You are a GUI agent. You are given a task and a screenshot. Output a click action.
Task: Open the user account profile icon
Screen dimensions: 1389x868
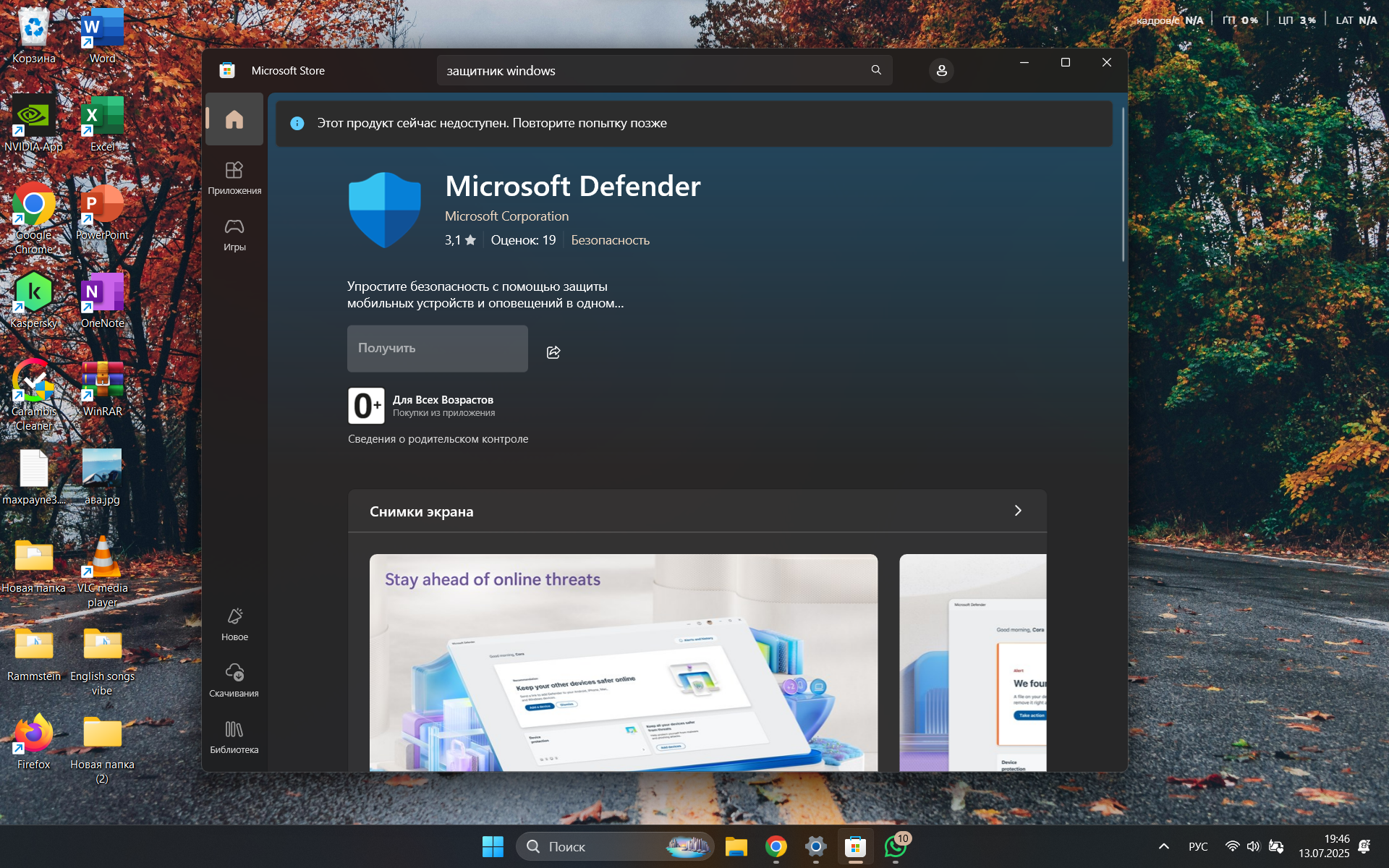[941, 70]
